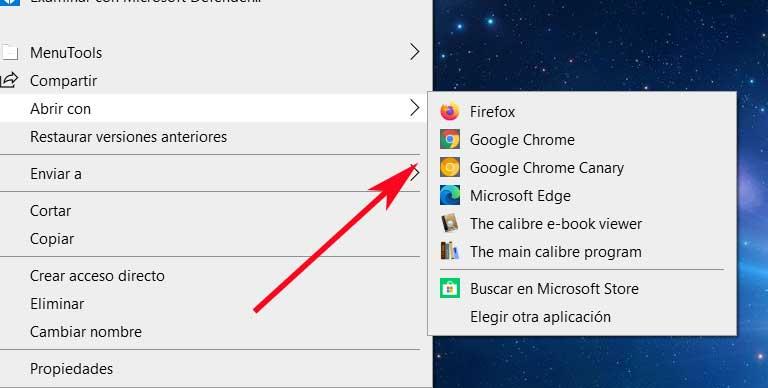Expand the MenuTools submenu arrow
Image resolution: width=768 pixels, height=388 pixels.
click(x=414, y=51)
